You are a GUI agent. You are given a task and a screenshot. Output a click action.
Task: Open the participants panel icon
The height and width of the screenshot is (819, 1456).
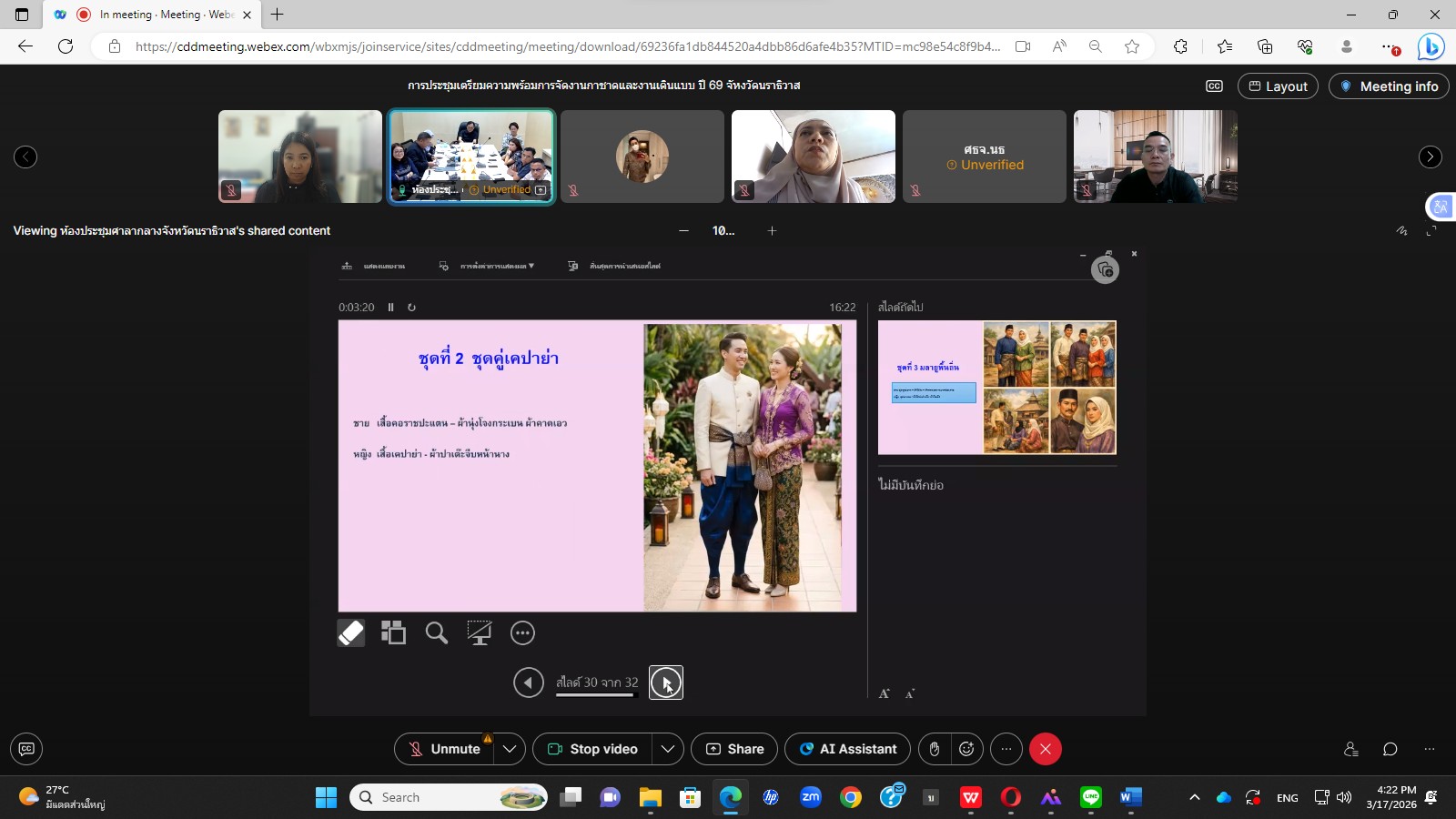tap(1351, 749)
